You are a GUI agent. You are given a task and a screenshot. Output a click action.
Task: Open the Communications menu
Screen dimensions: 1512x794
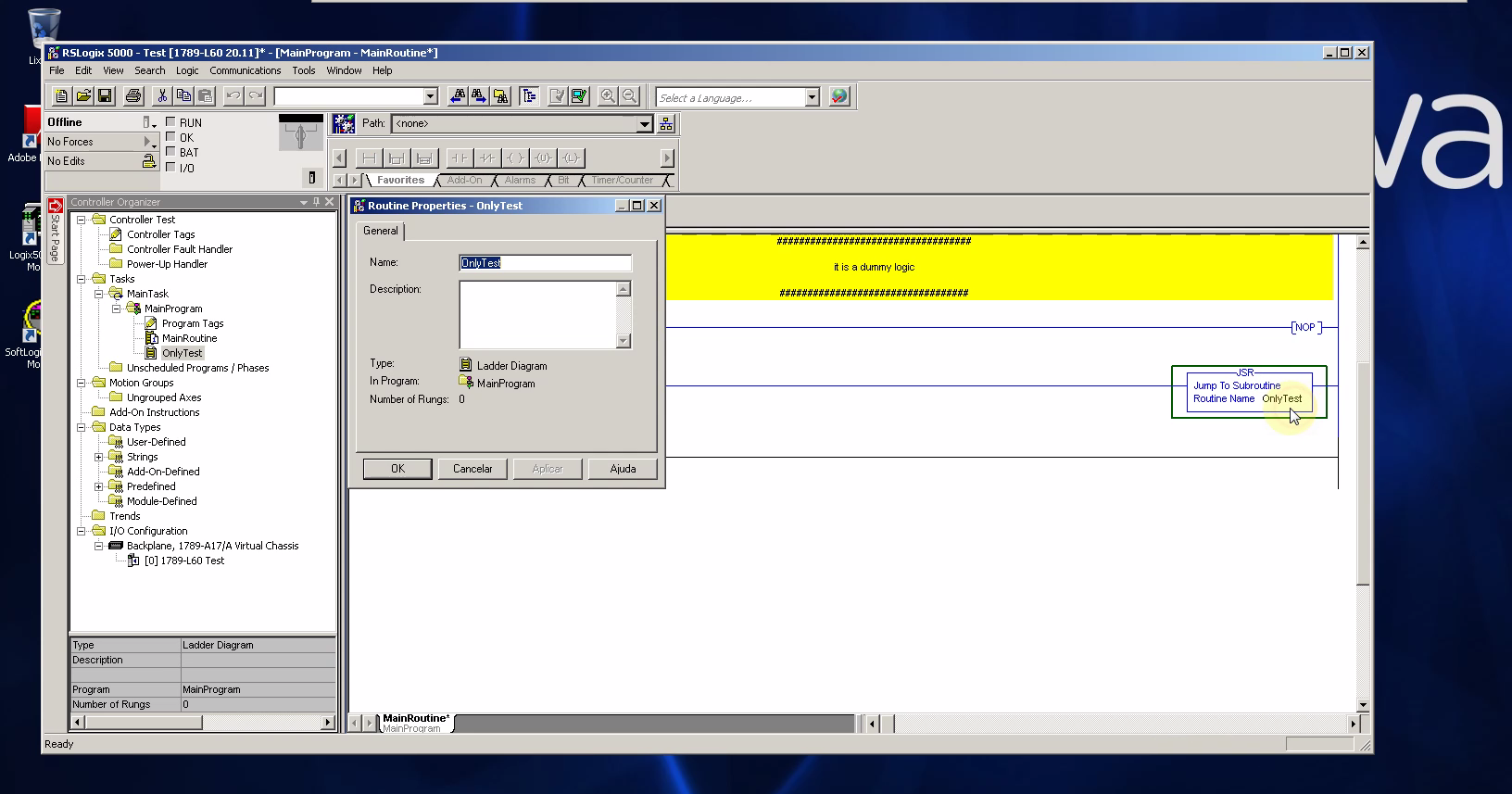point(245,70)
